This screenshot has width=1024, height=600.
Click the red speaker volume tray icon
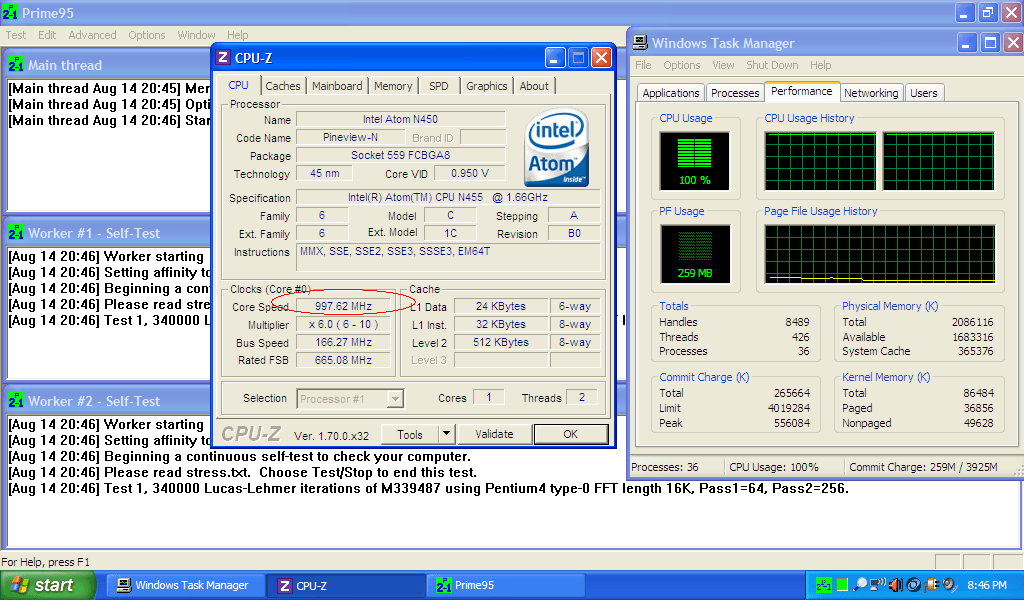point(896,585)
